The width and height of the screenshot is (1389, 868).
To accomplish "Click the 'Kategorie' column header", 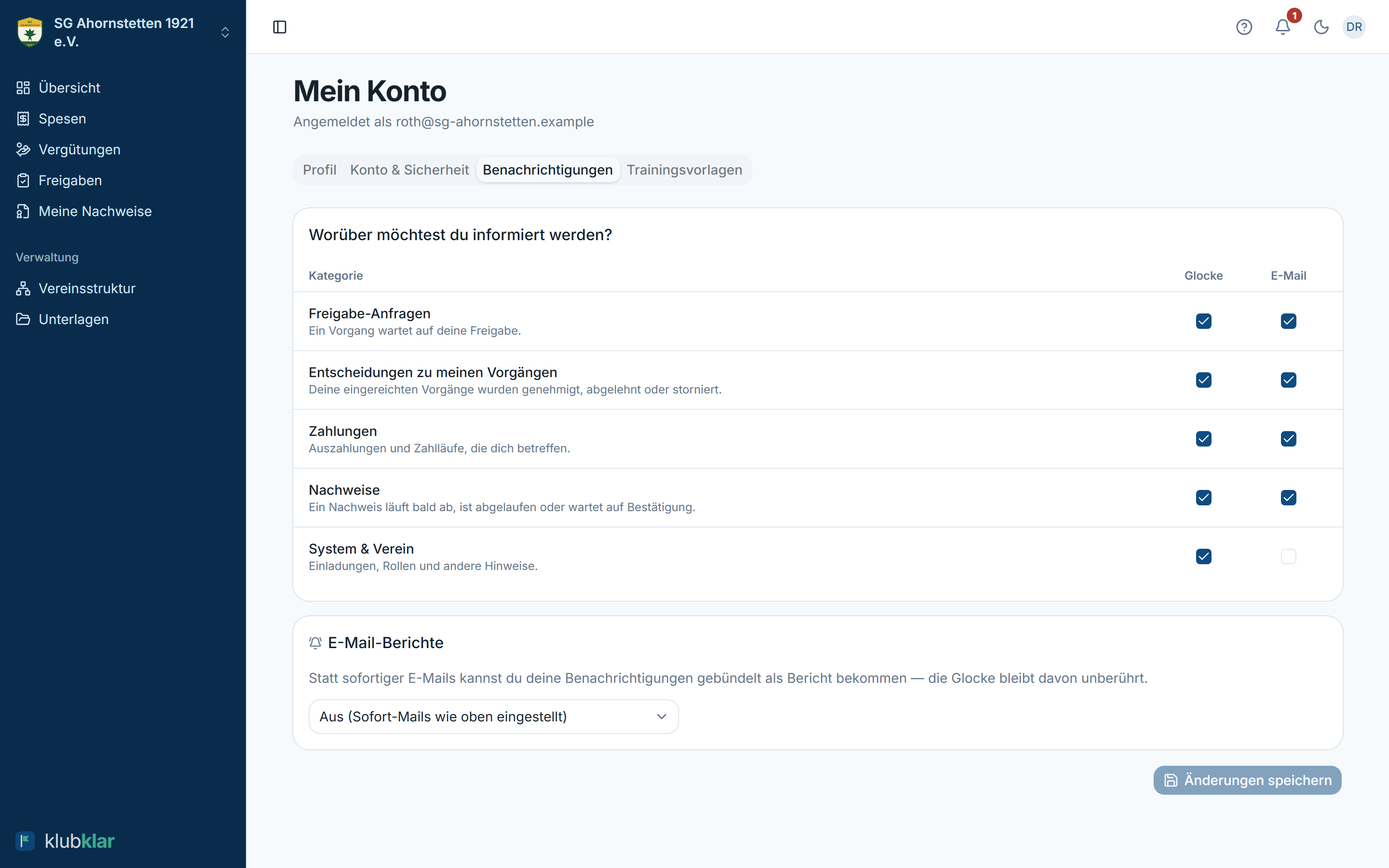I will tap(336, 275).
